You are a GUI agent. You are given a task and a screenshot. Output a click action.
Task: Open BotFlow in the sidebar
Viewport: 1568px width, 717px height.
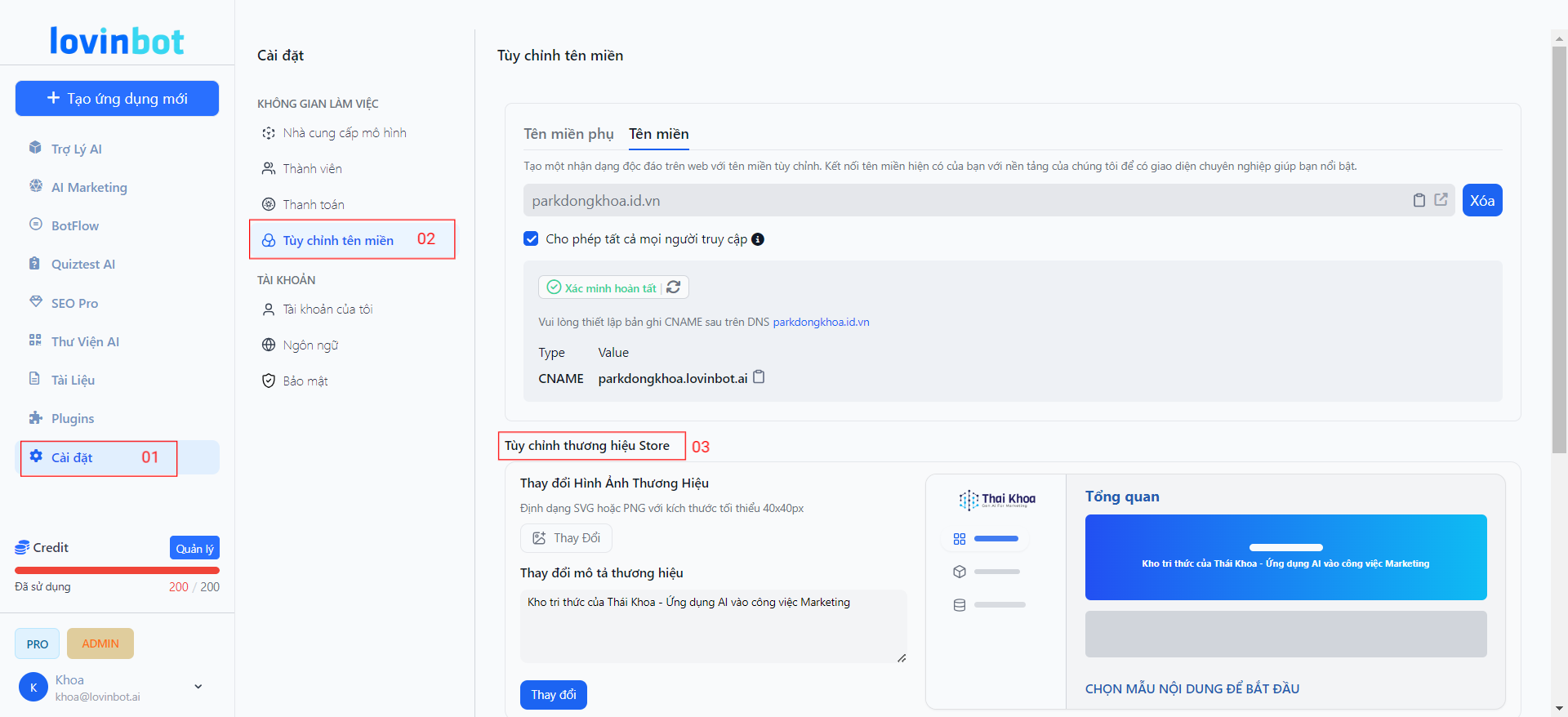point(74,225)
